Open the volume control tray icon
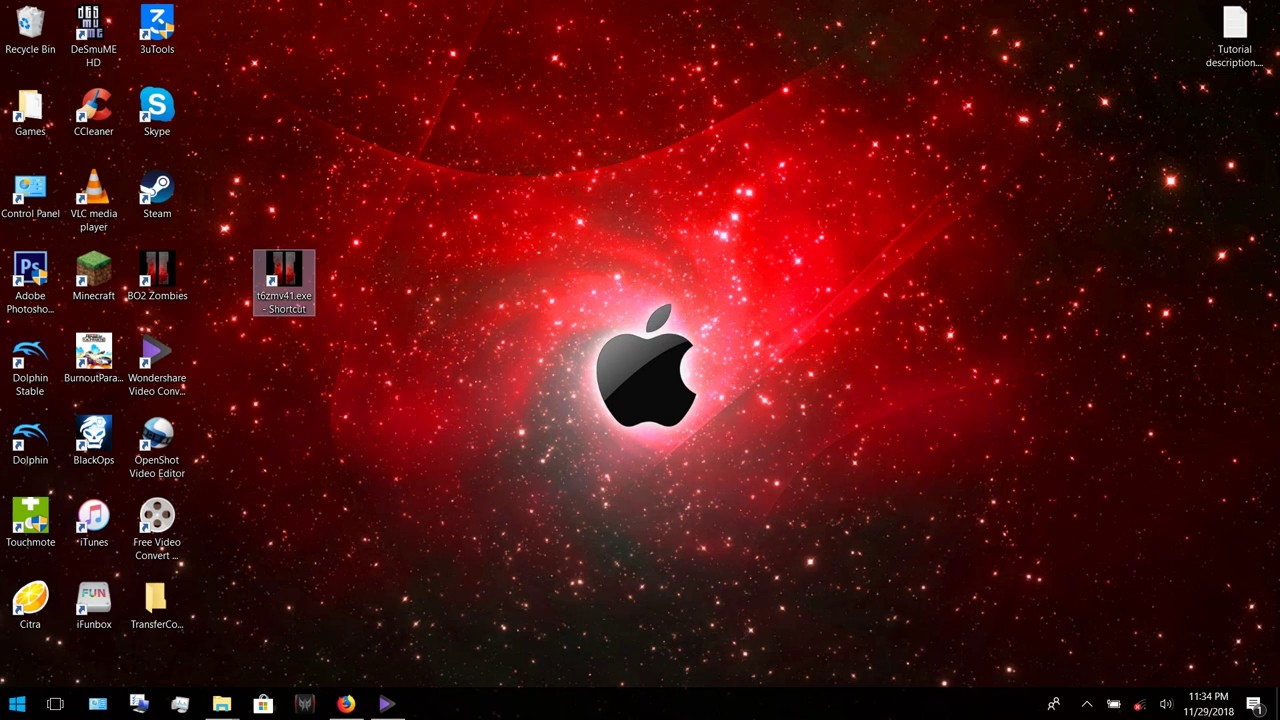1280x720 pixels. click(1165, 704)
